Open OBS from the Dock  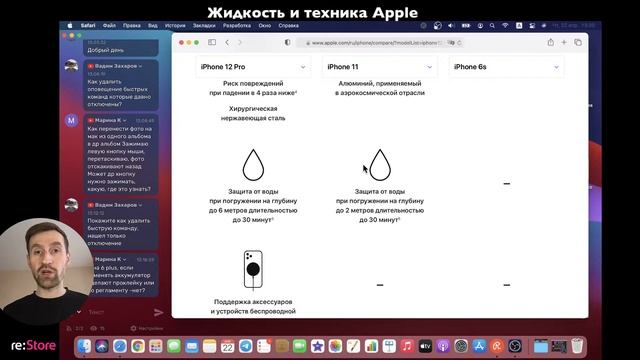click(515, 346)
